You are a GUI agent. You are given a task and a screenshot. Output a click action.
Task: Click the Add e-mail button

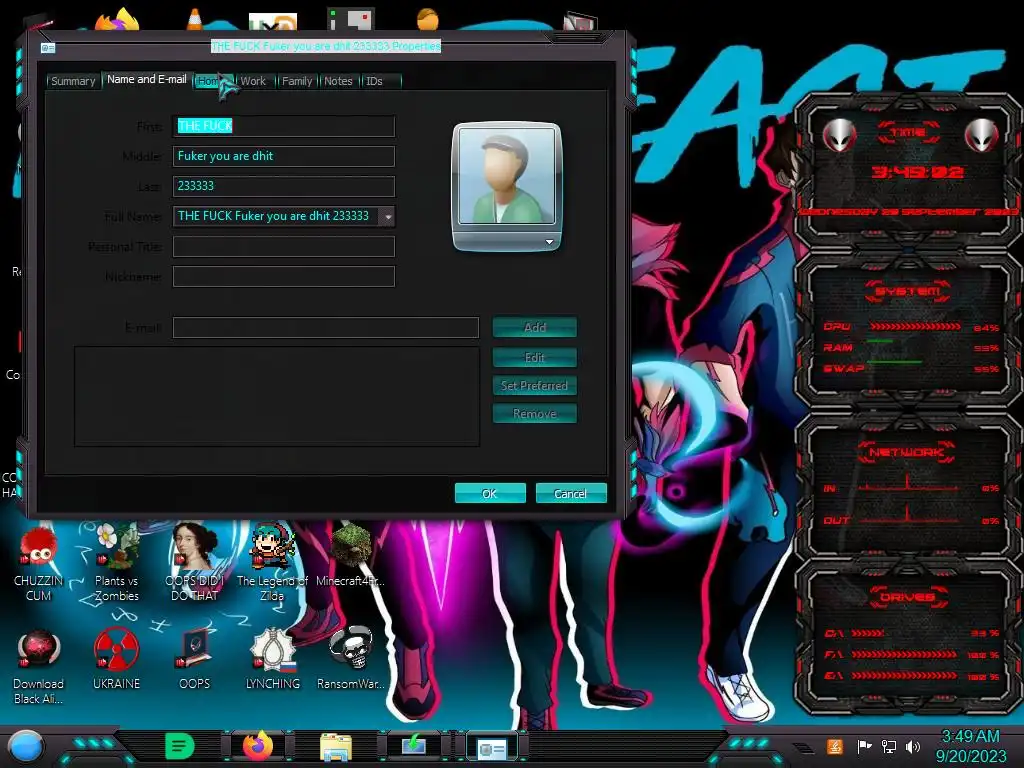535,327
